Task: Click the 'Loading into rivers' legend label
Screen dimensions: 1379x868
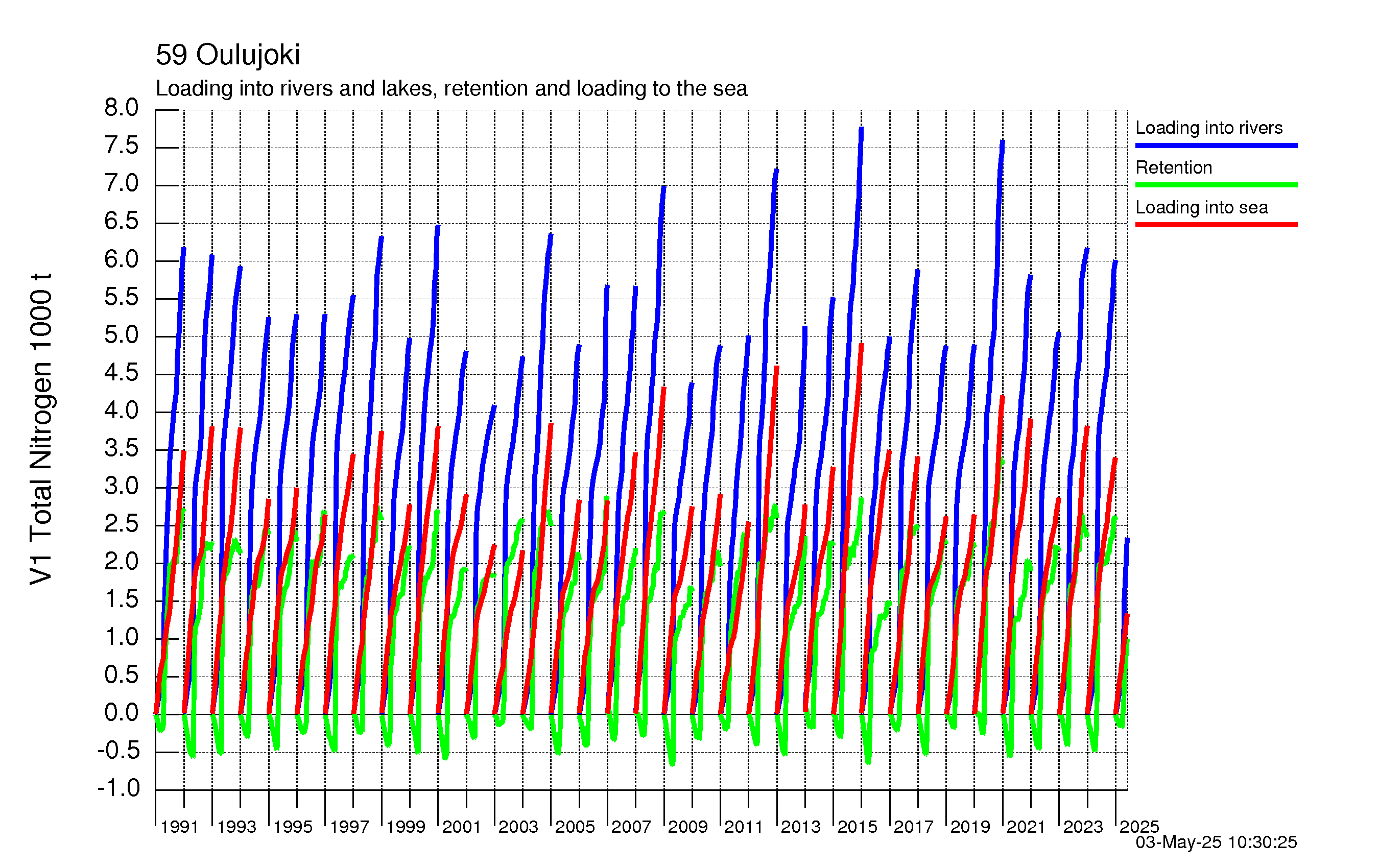Action: [x=1209, y=128]
